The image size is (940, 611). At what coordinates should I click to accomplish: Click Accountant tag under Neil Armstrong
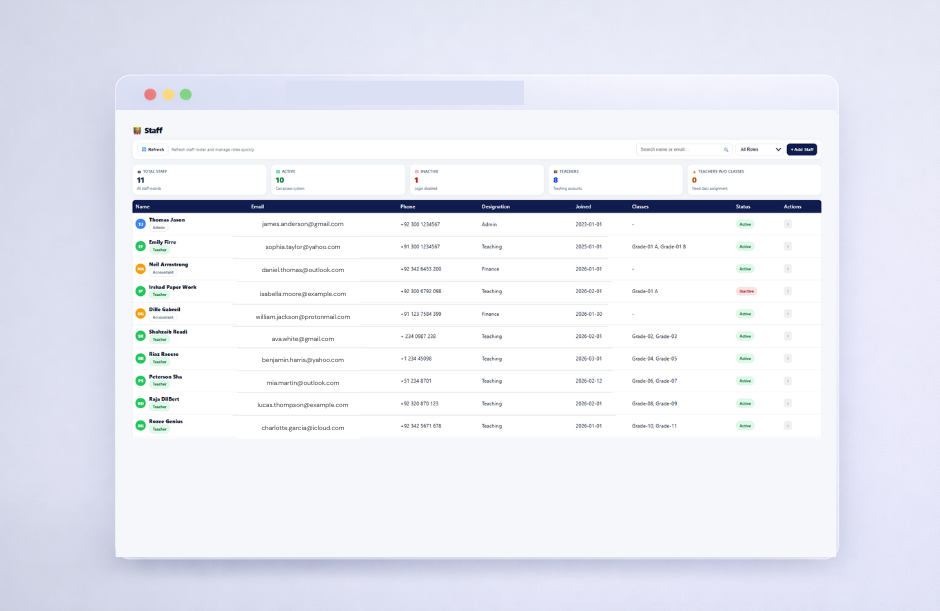(x=163, y=272)
